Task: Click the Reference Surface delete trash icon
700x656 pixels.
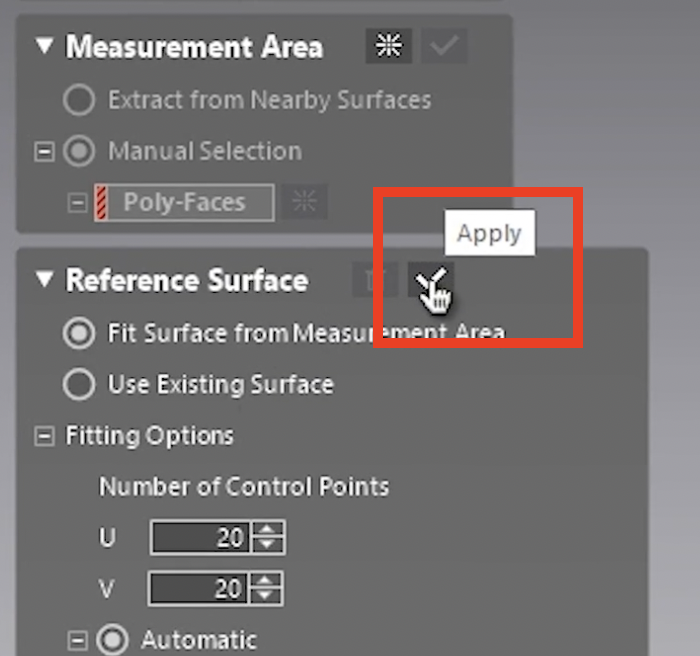Action: pos(375,280)
